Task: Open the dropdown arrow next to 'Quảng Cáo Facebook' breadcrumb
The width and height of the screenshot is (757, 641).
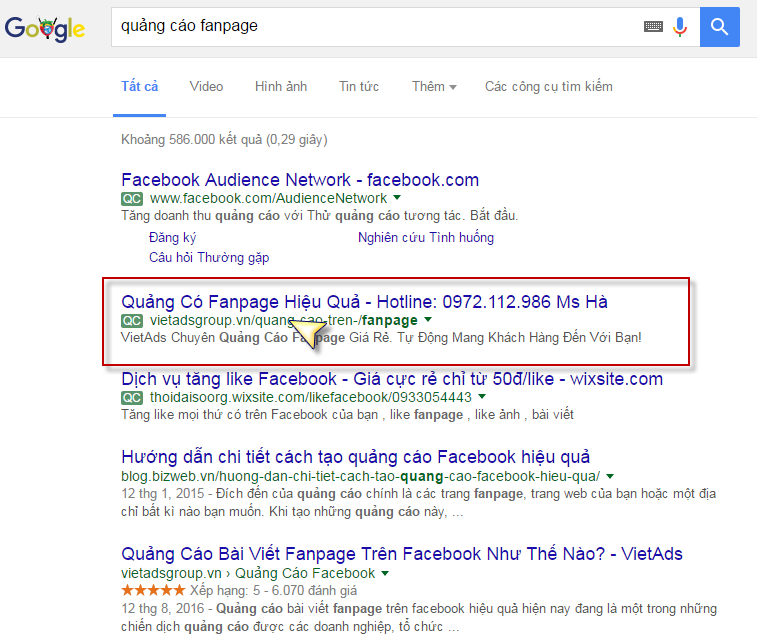Action: click(385, 573)
